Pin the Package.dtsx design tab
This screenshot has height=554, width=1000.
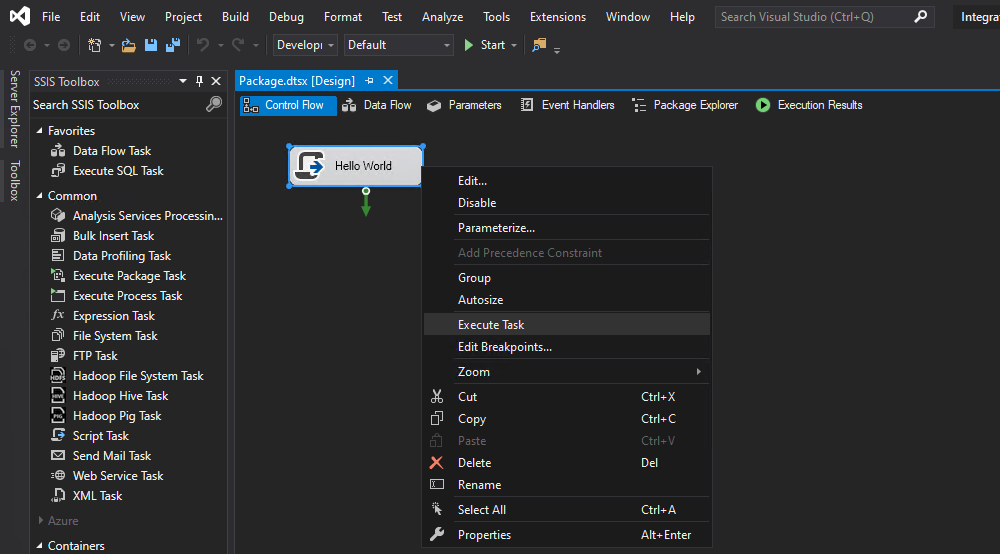coord(369,81)
